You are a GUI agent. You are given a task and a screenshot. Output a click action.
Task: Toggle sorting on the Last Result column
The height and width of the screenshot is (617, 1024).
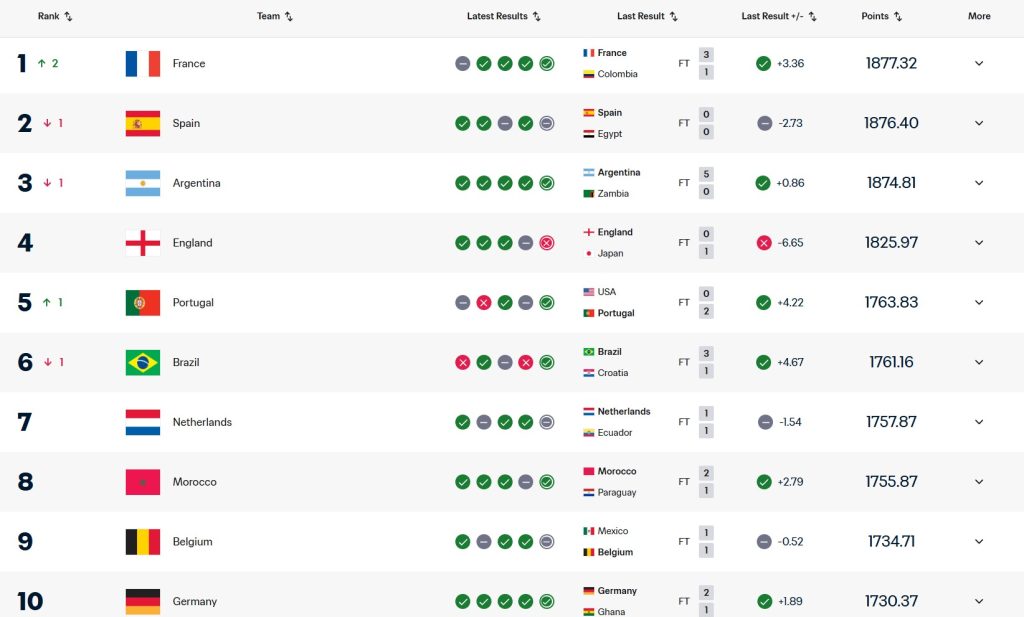coord(646,16)
